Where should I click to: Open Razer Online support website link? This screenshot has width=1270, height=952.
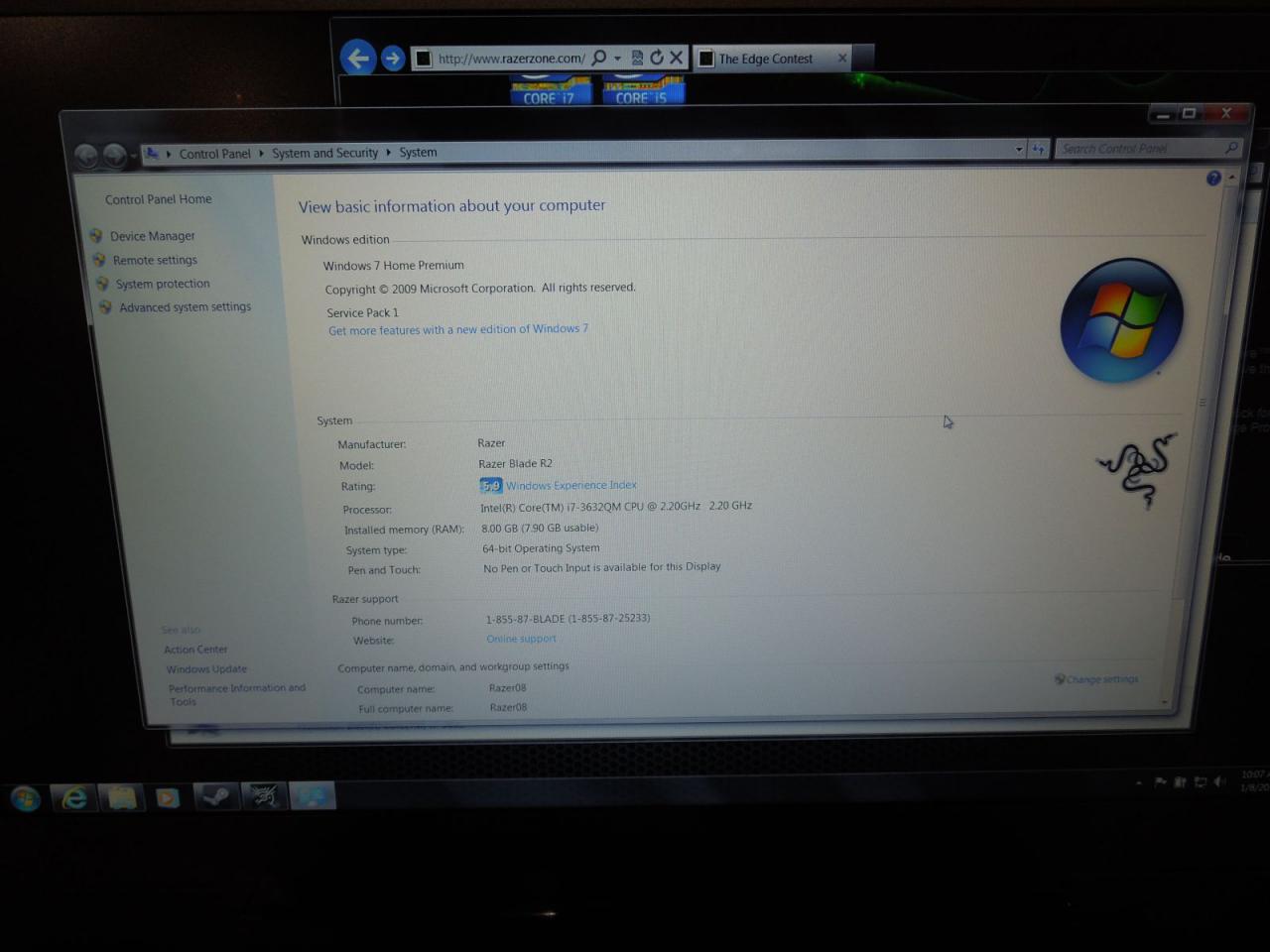point(521,639)
